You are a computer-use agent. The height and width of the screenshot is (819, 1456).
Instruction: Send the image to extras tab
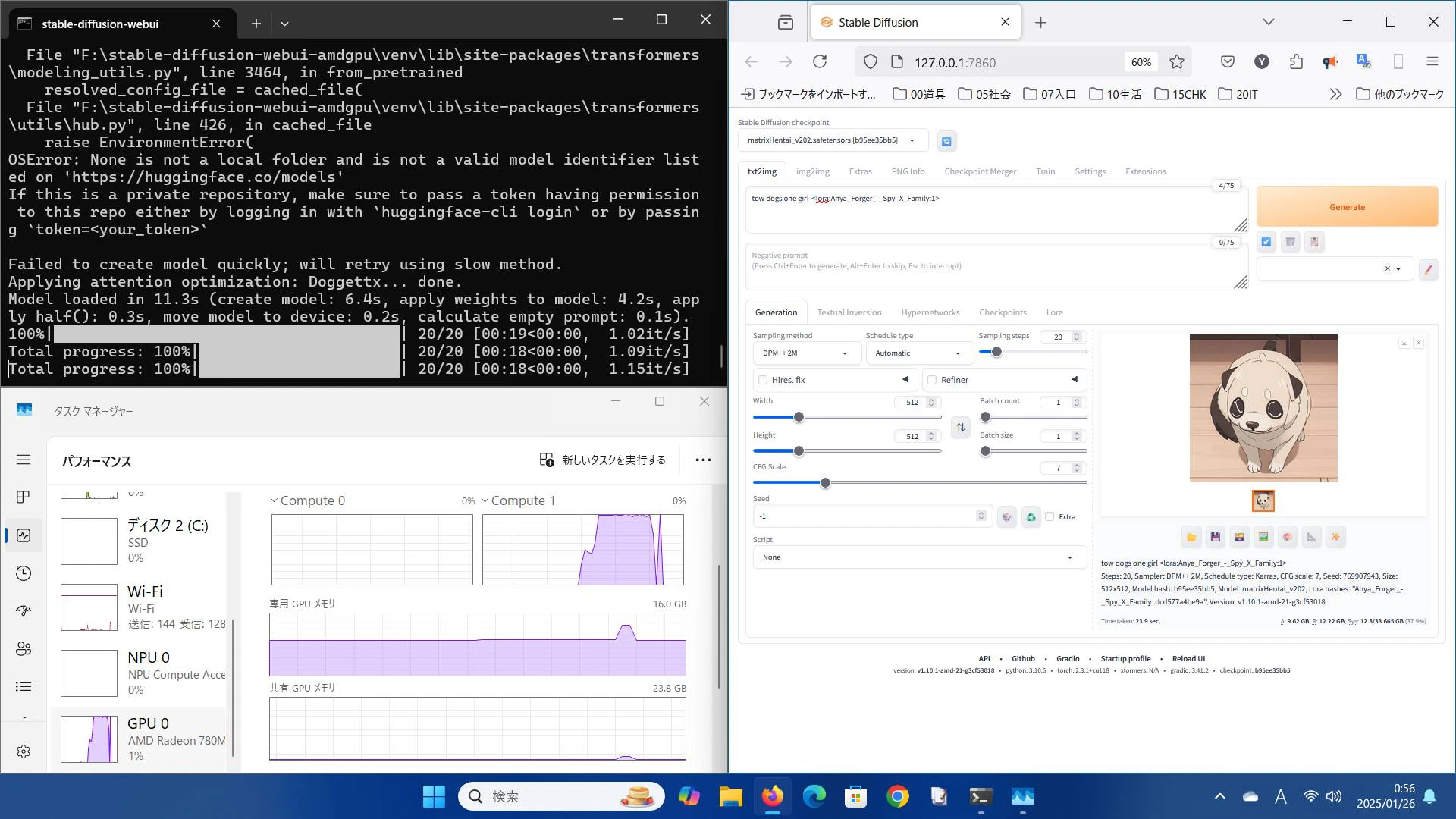tap(1312, 537)
